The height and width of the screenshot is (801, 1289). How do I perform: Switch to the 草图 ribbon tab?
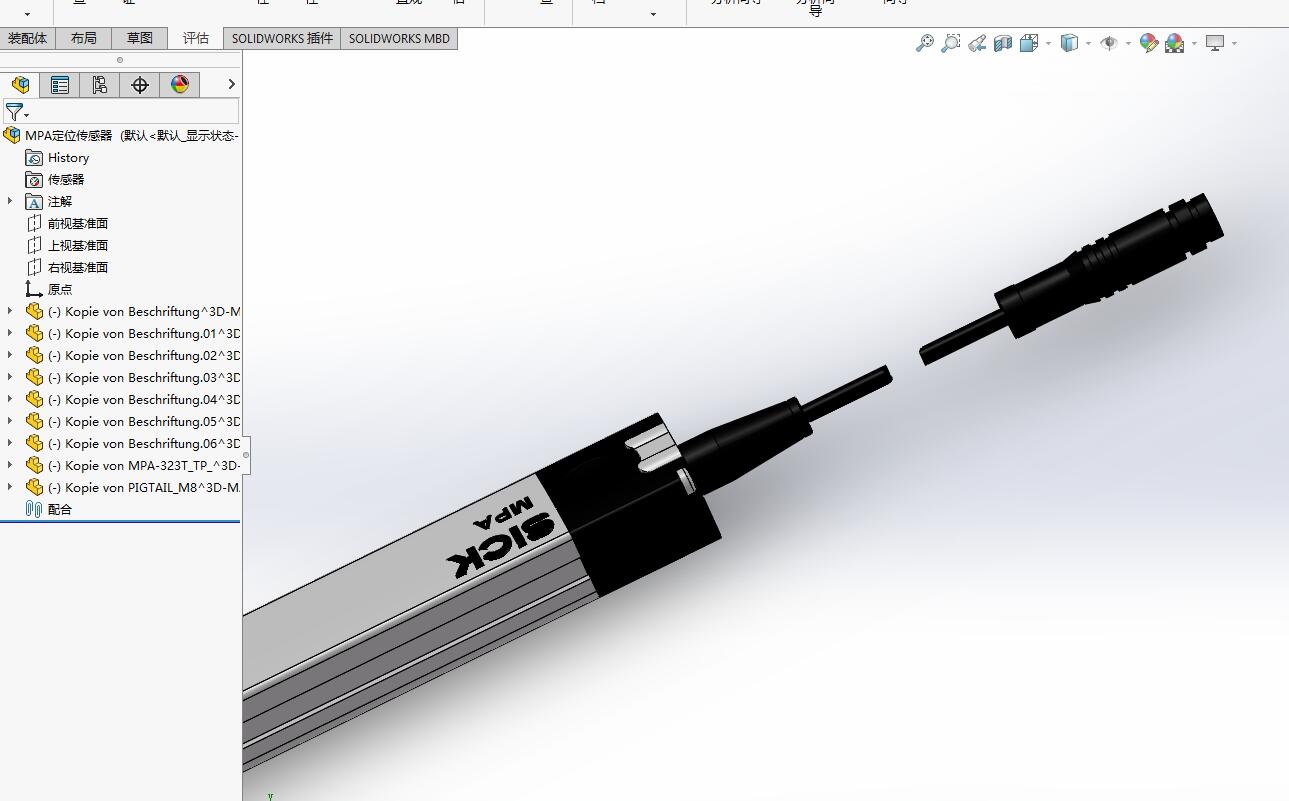(140, 38)
